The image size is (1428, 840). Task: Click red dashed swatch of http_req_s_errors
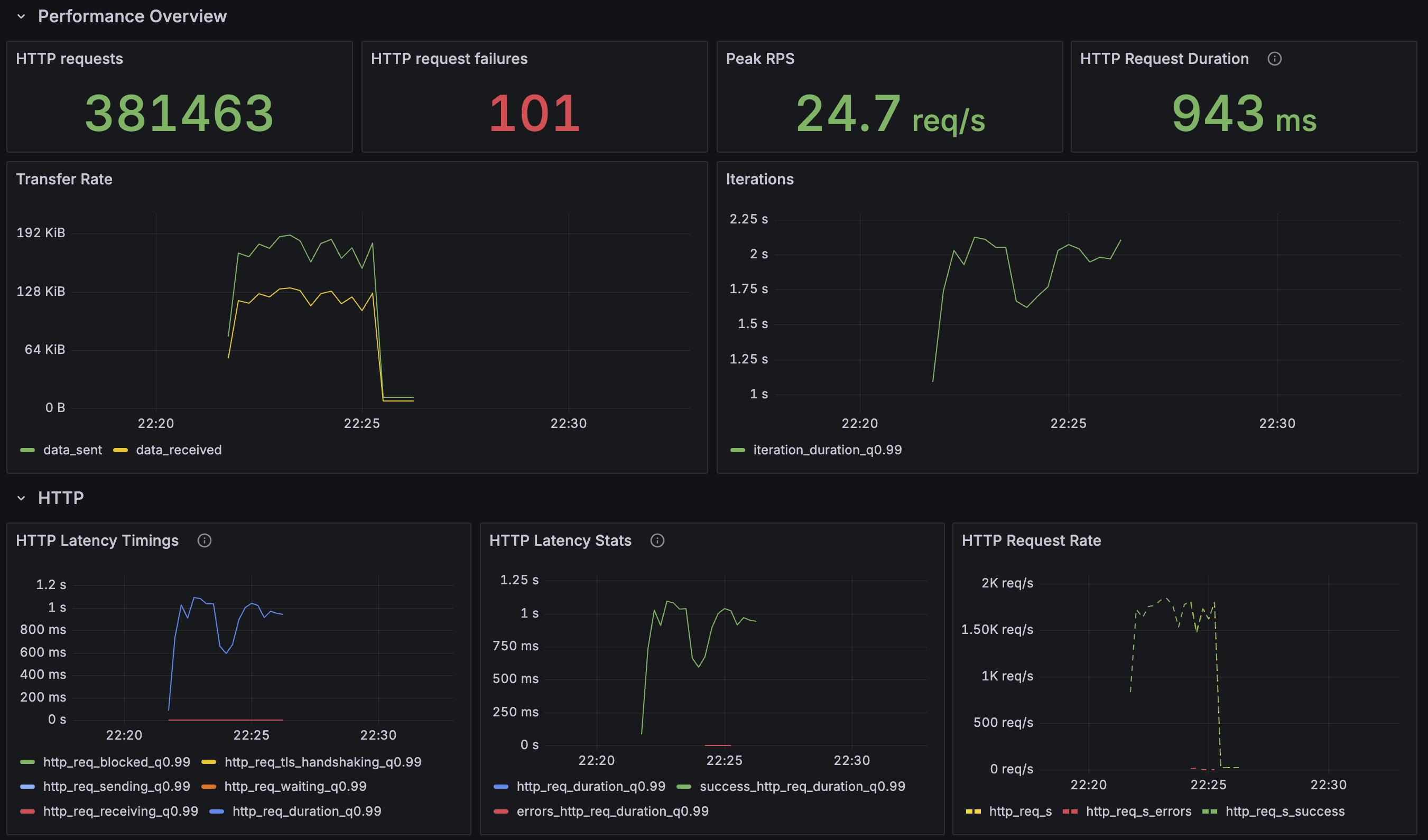(1070, 811)
